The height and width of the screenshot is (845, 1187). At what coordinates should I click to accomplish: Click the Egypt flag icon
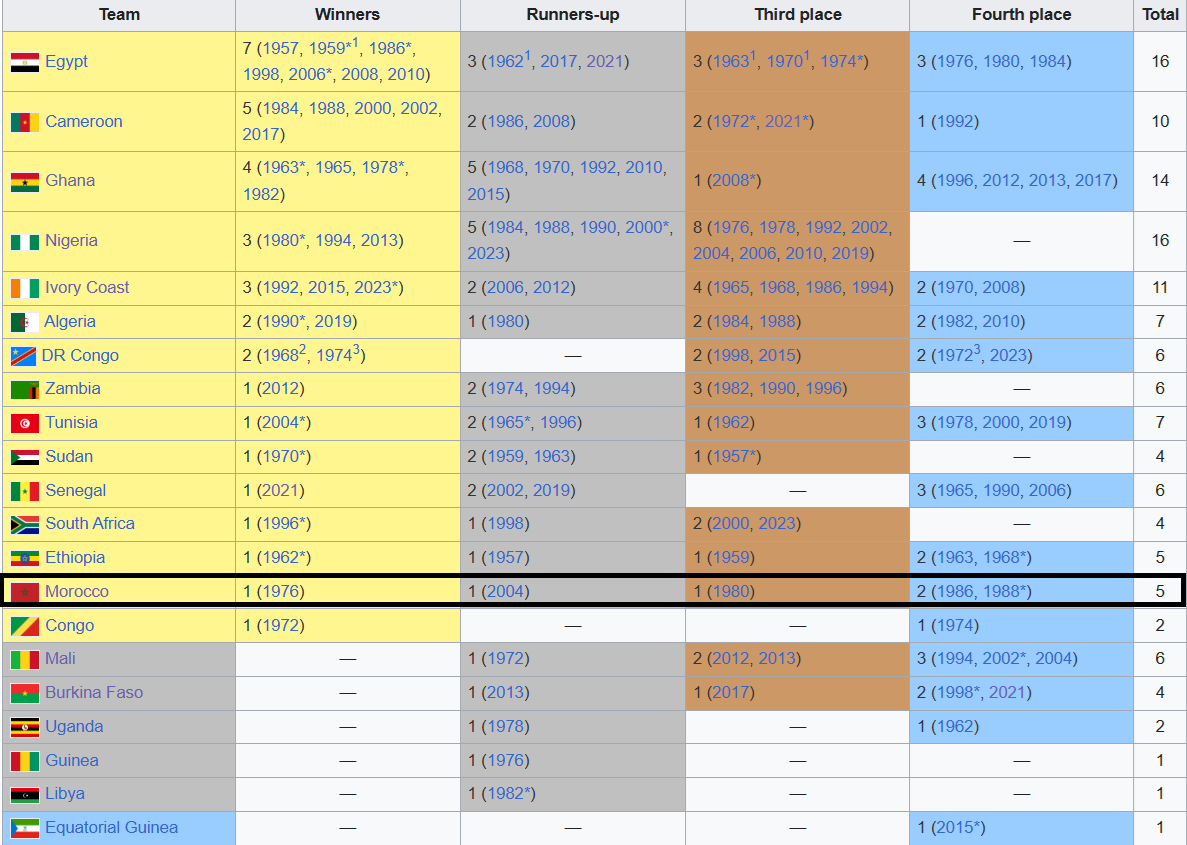pyautogui.click(x=25, y=62)
